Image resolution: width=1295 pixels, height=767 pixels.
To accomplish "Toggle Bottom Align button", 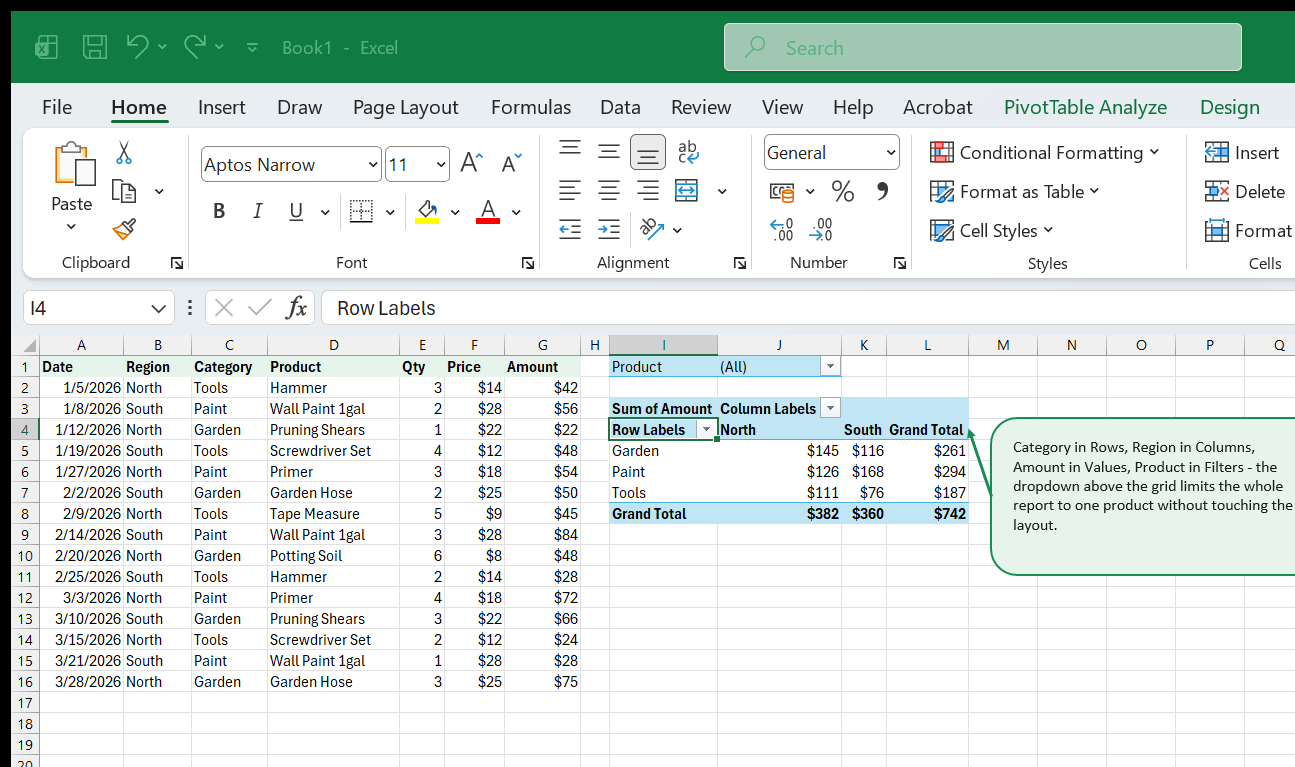I will click(x=648, y=152).
